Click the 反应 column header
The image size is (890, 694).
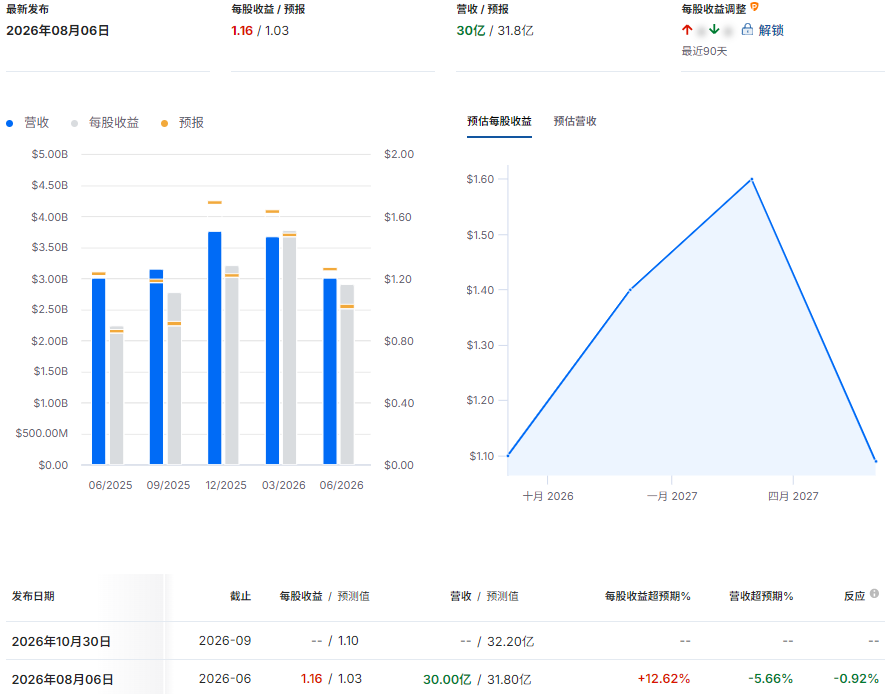854,596
